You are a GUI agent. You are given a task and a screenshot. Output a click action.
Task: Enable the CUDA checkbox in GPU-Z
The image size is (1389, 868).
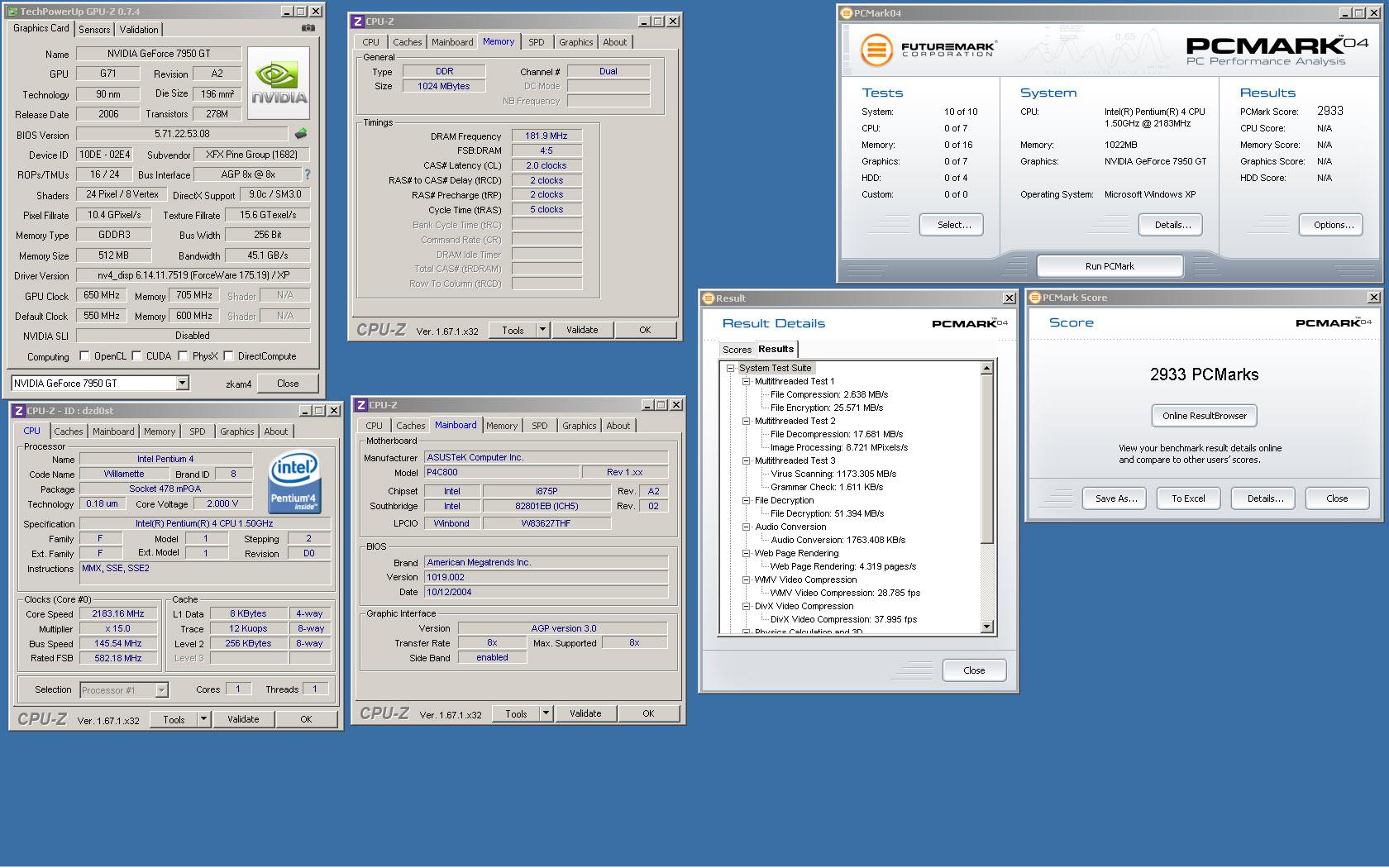(137, 356)
